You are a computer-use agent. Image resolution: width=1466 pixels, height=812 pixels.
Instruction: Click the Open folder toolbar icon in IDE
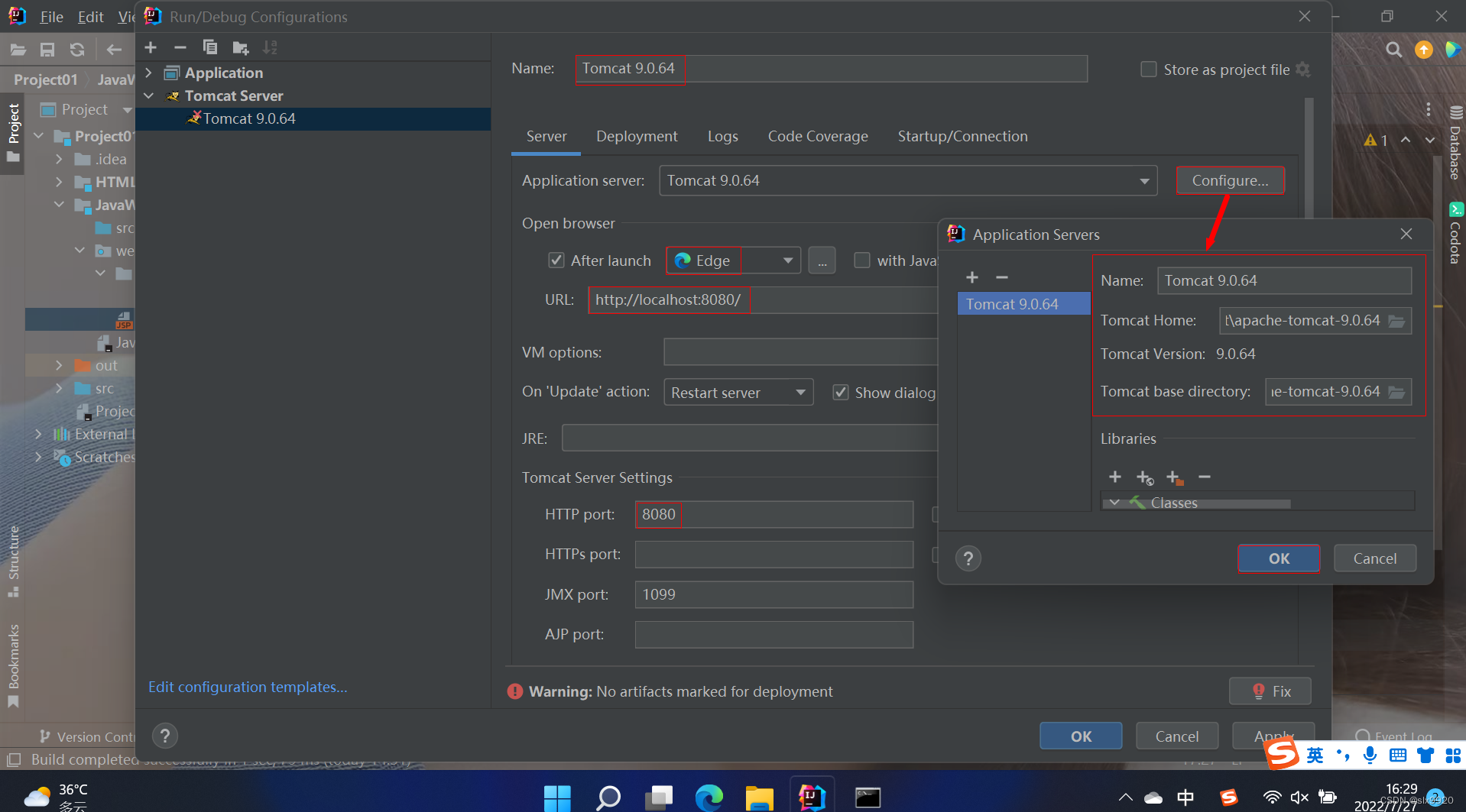click(x=18, y=50)
